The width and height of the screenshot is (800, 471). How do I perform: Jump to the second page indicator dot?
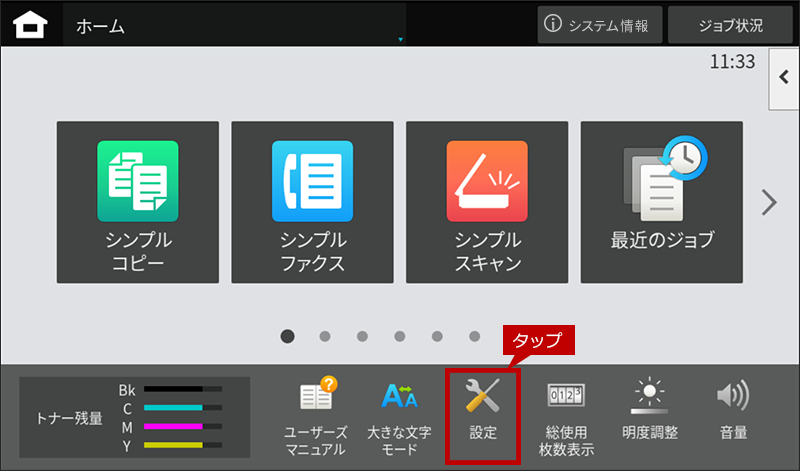[325, 336]
